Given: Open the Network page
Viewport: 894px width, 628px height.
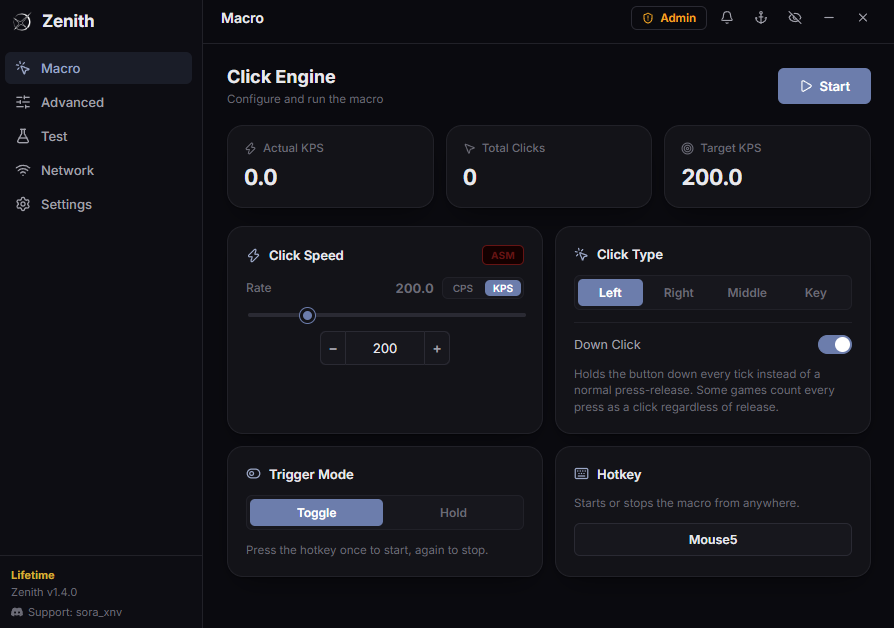Looking at the screenshot, I should point(99,170).
